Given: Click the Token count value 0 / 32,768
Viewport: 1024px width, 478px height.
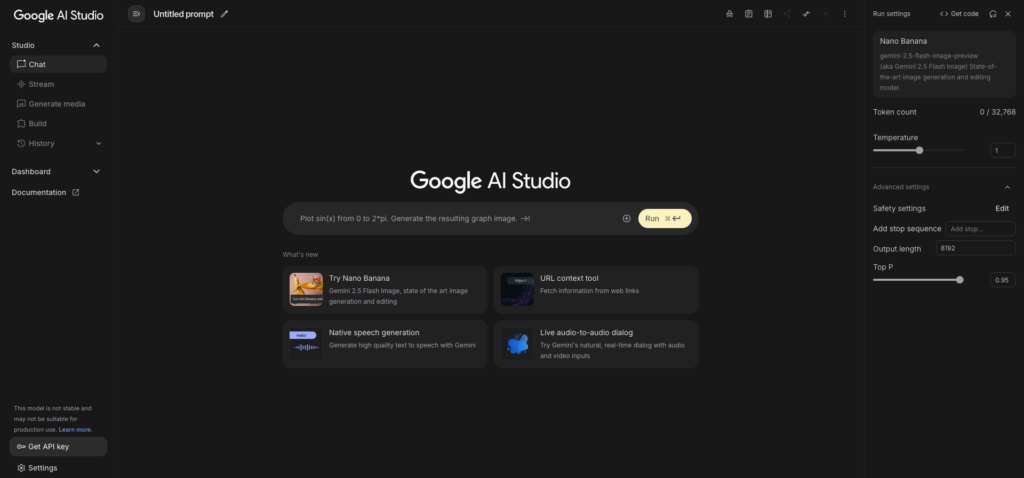Looking at the screenshot, I should (x=997, y=112).
